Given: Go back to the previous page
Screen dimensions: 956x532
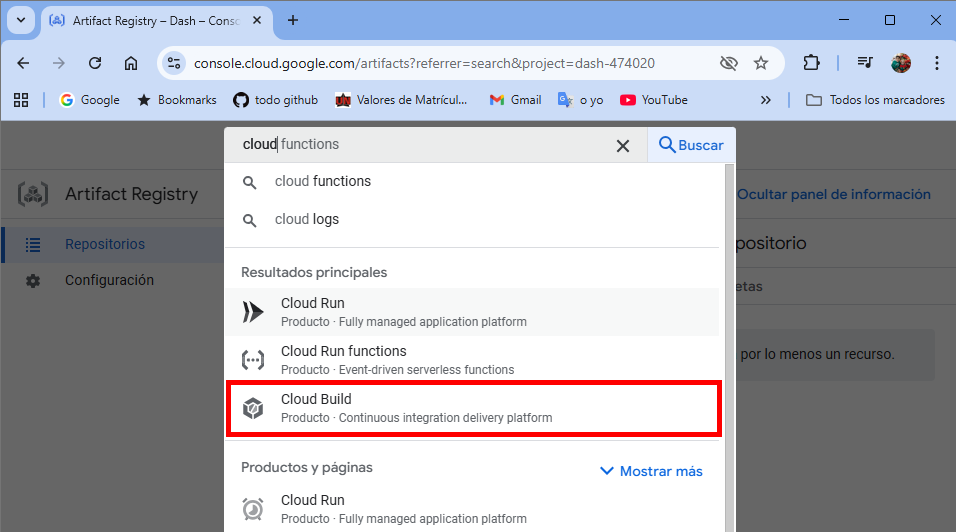Looking at the screenshot, I should click(x=23, y=63).
